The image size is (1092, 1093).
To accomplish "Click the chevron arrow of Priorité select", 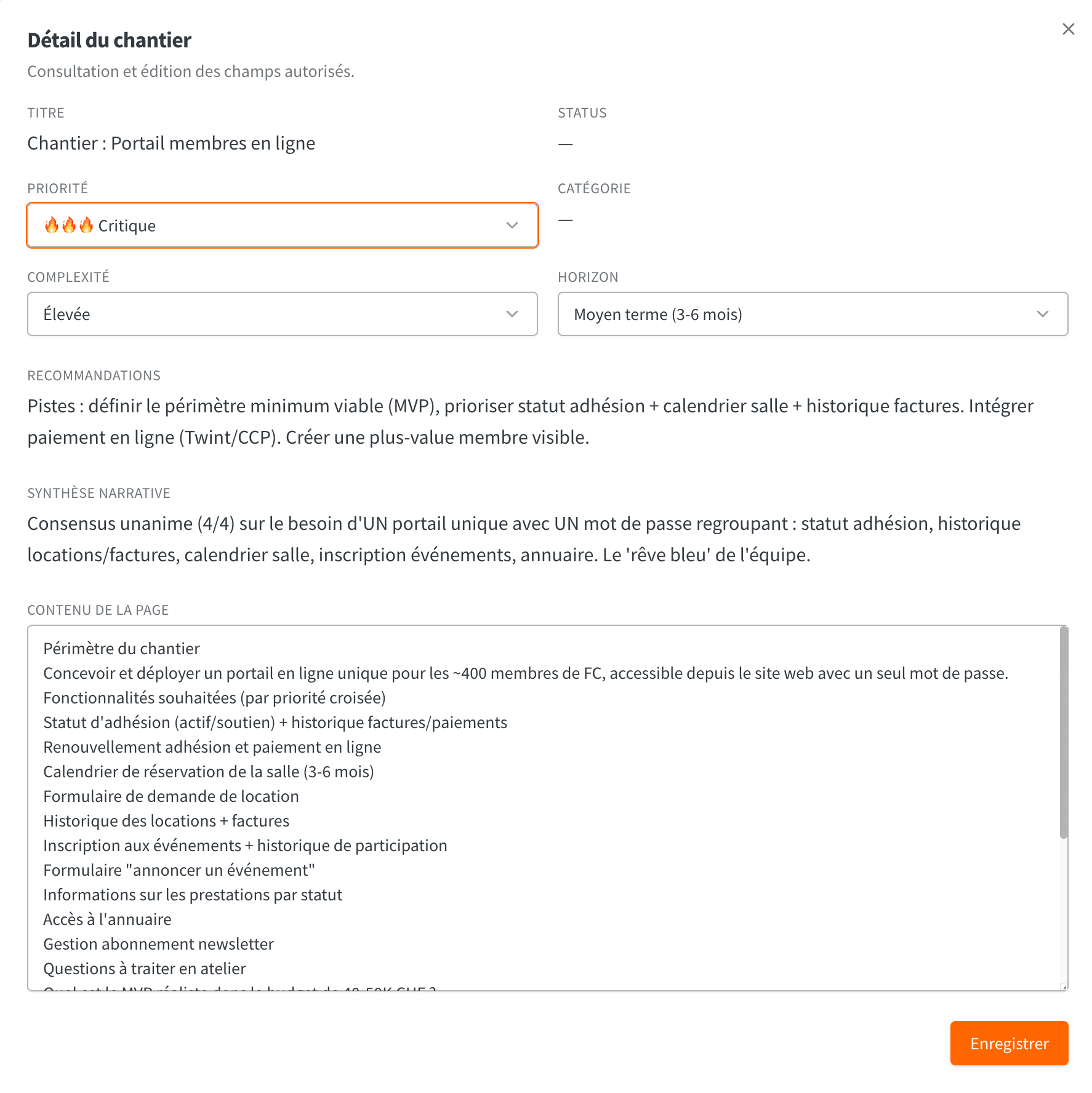I will coord(512,225).
